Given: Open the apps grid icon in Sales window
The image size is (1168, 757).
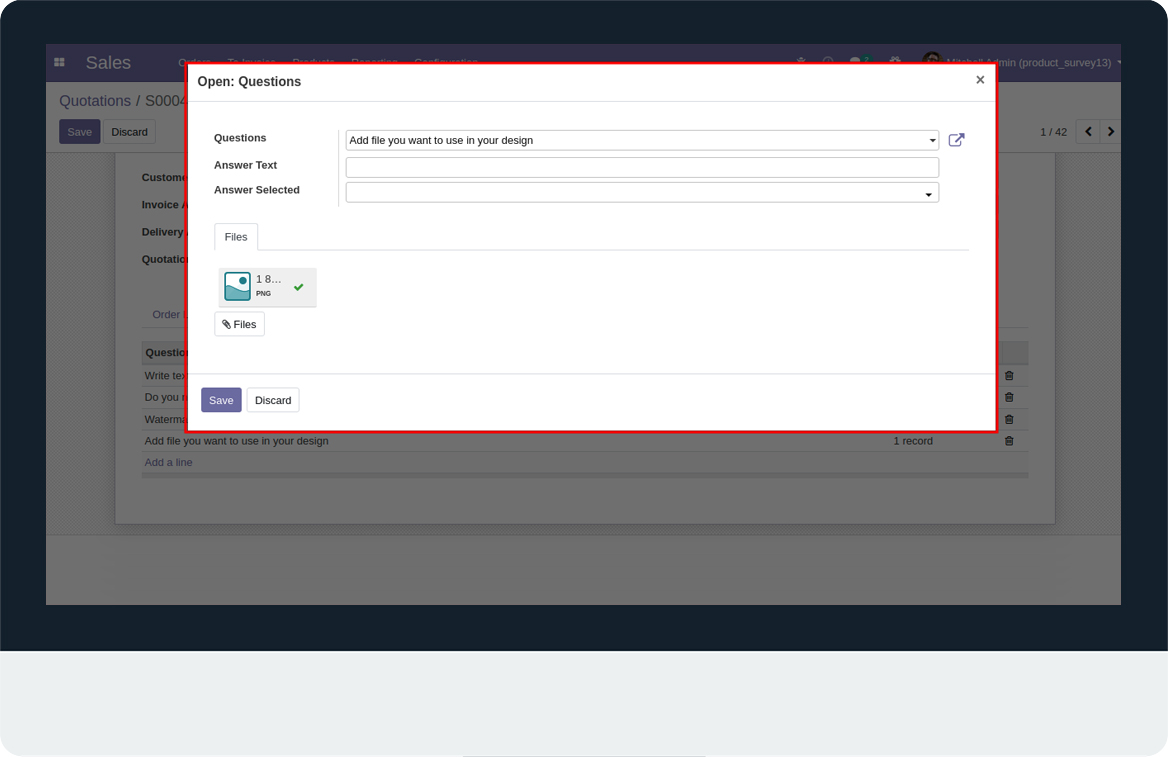Looking at the screenshot, I should (60, 63).
